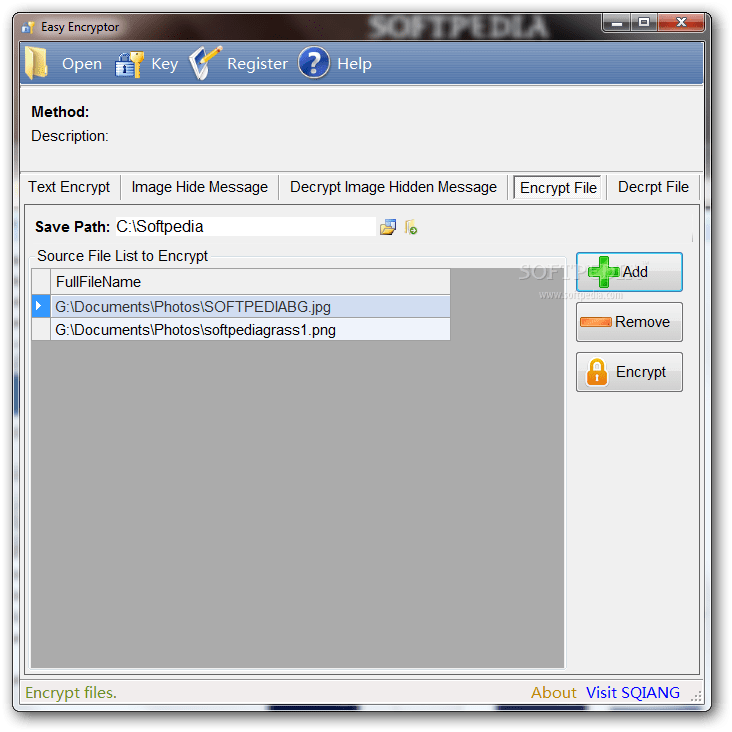Click the FullFileName column header

click(x=250, y=282)
